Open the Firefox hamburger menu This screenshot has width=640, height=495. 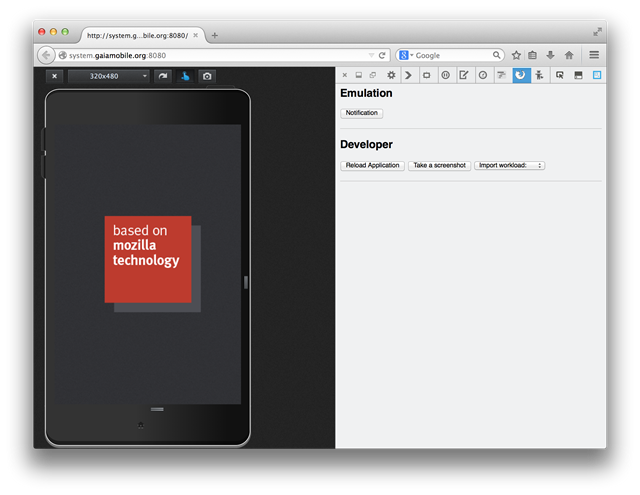click(594, 55)
